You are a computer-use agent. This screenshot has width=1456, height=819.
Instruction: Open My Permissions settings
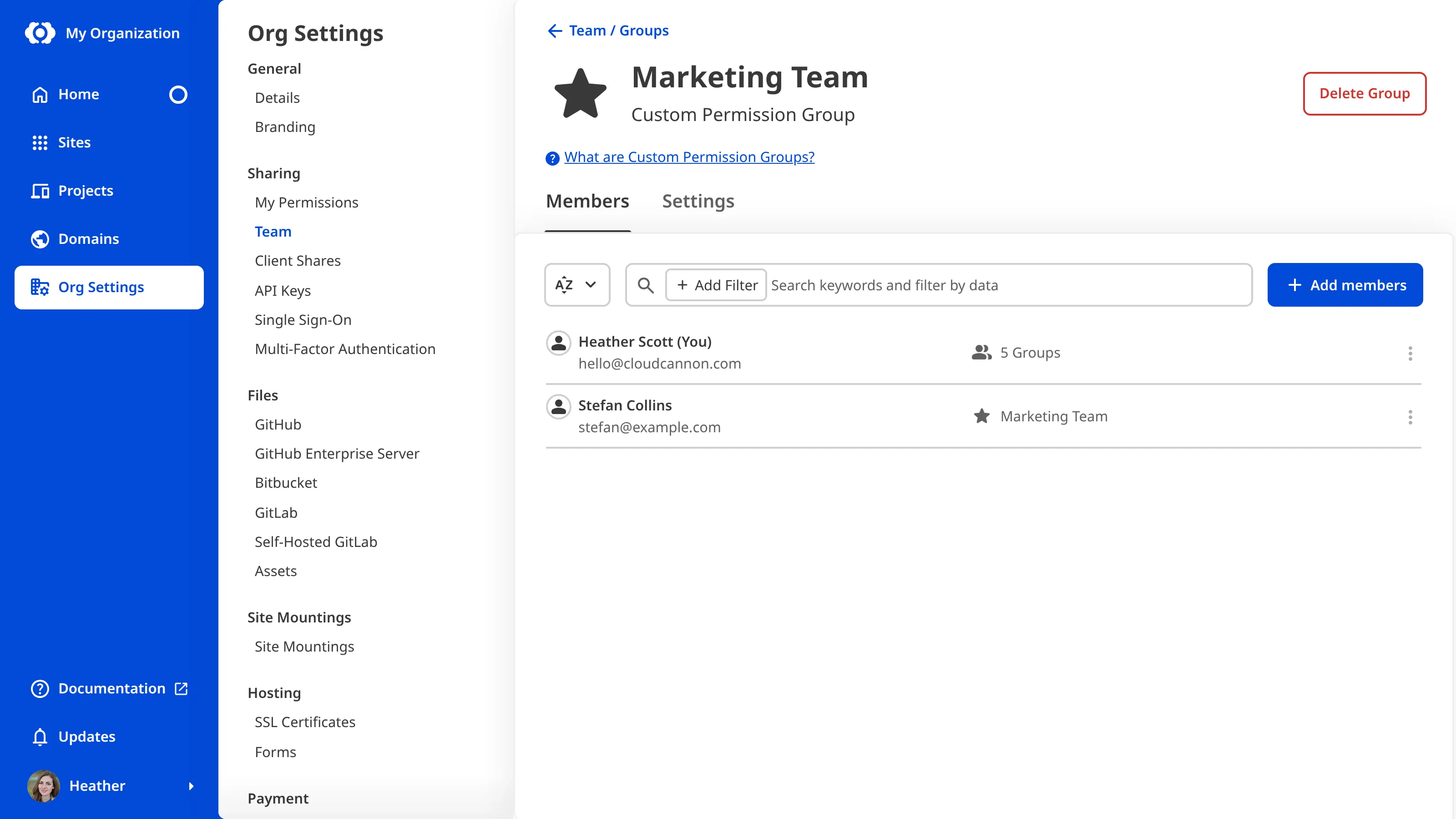pyautogui.click(x=306, y=202)
